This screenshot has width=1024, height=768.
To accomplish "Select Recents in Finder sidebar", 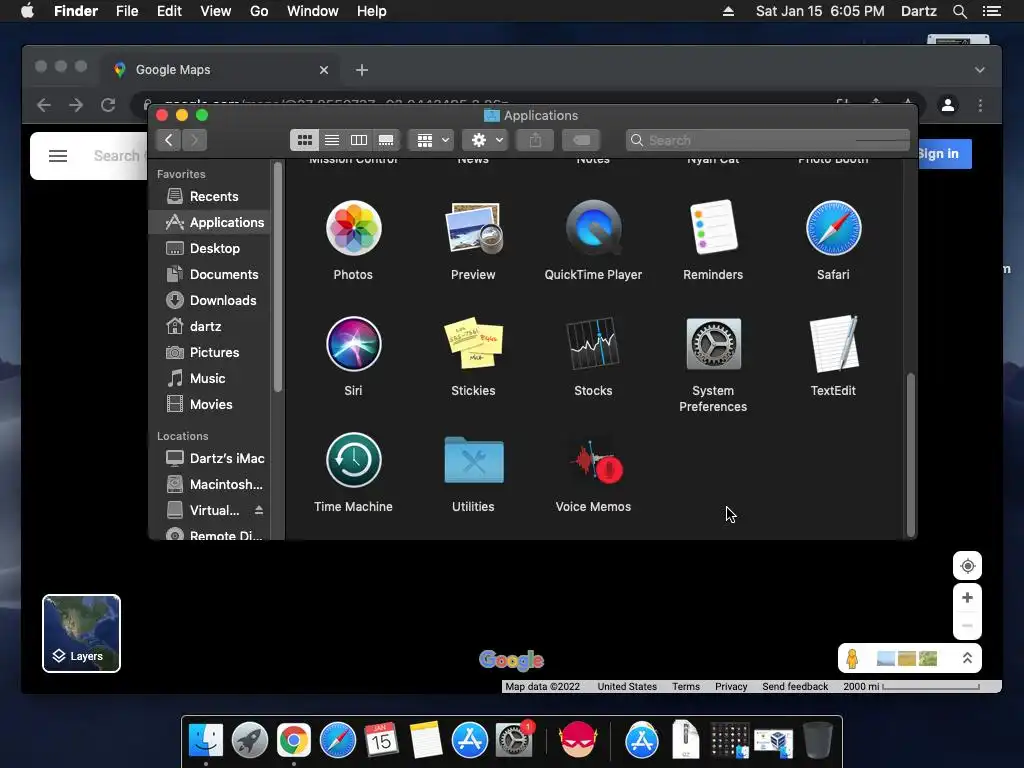I will pos(209,197).
